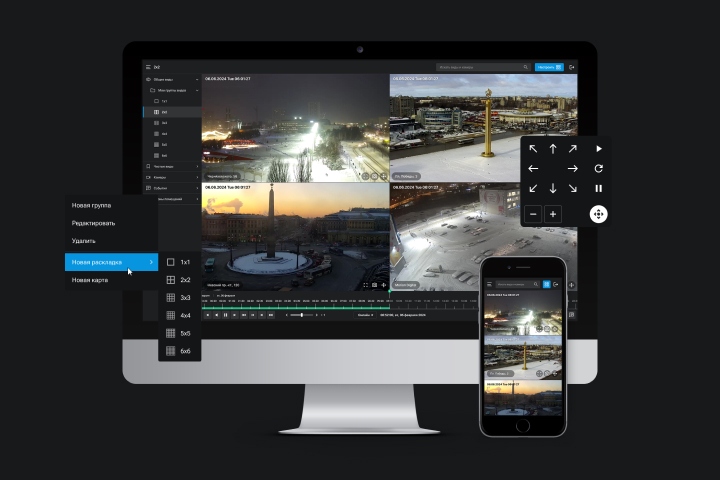Move the PTZ camera right
Screen dimensions: 720x480
[x=573, y=169]
